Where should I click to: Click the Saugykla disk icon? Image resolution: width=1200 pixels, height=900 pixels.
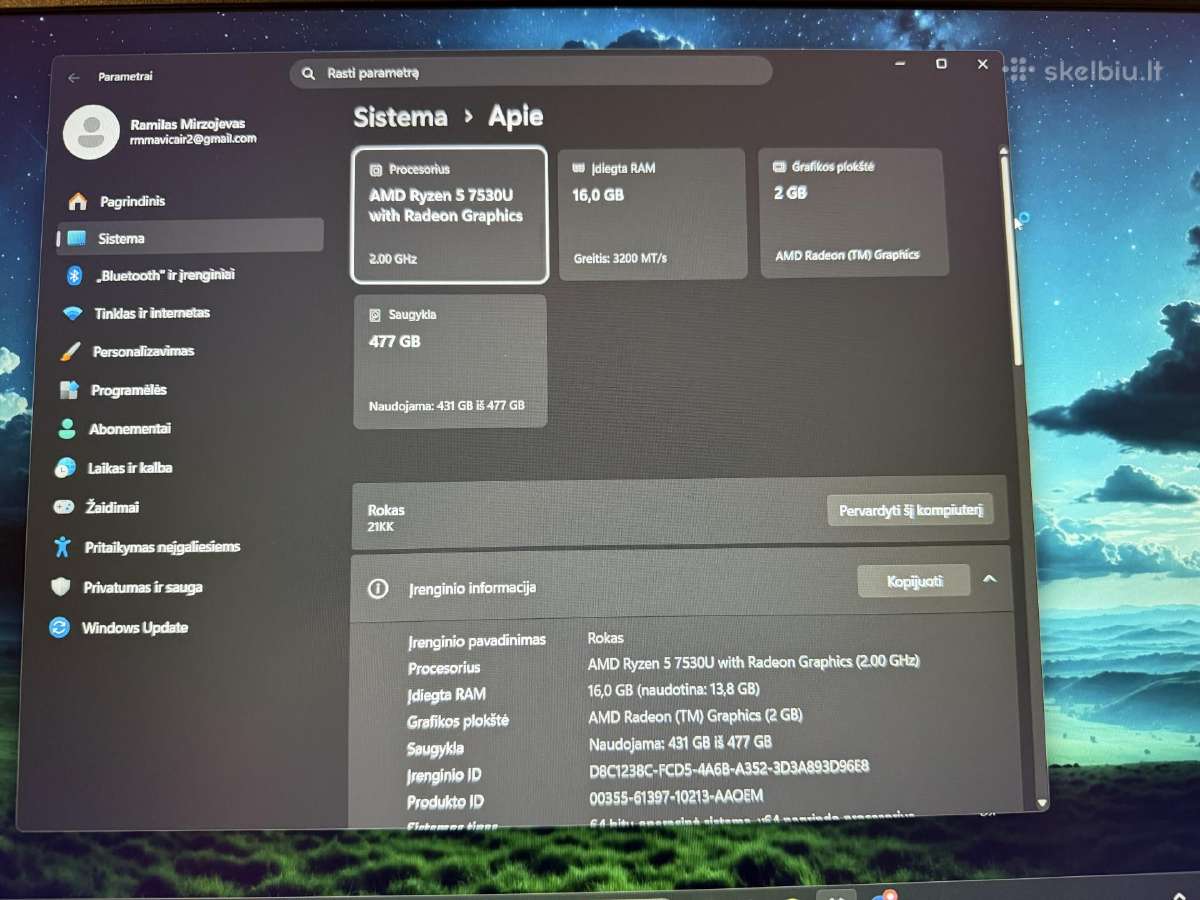coord(376,315)
